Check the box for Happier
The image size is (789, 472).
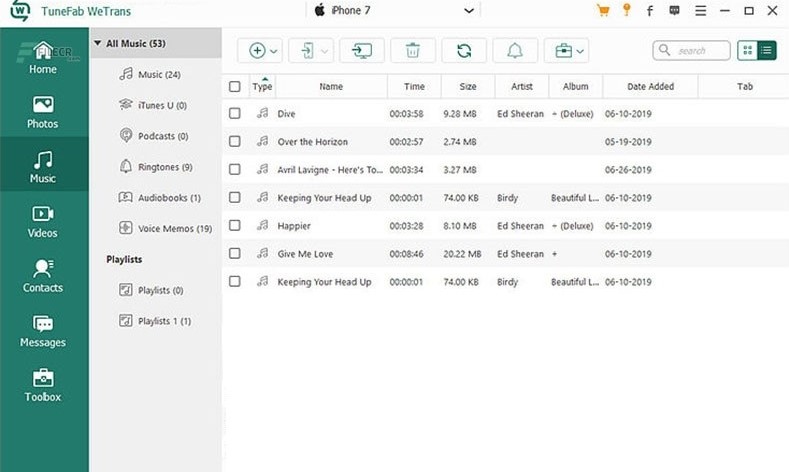click(234, 225)
